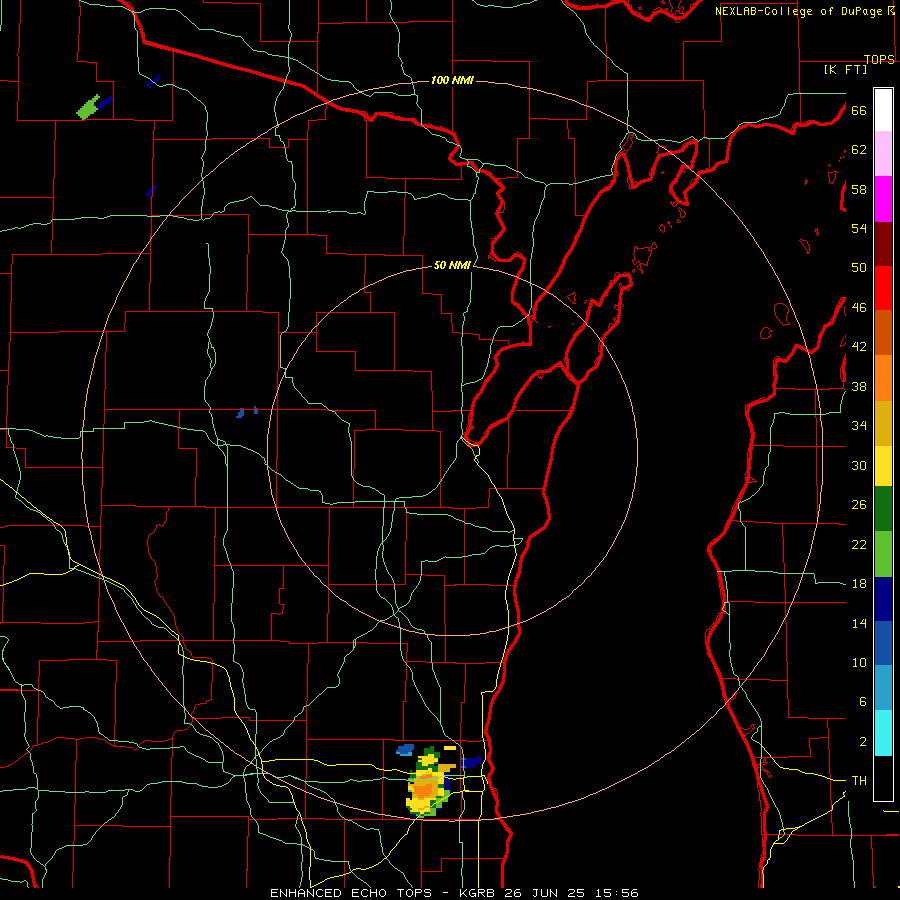The height and width of the screenshot is (900, 900).
Task: Click the NEXLAB-College of DuPage label
Action: coord(800,11)
